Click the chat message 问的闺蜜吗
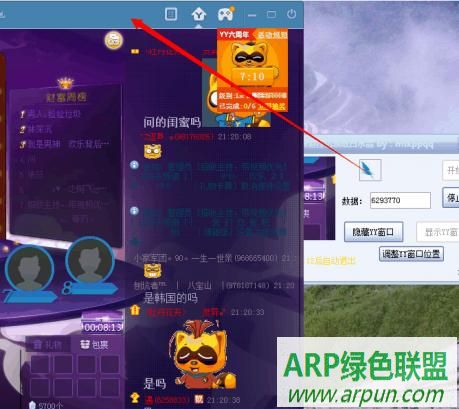The image size is (459, 409). point(172,122)
